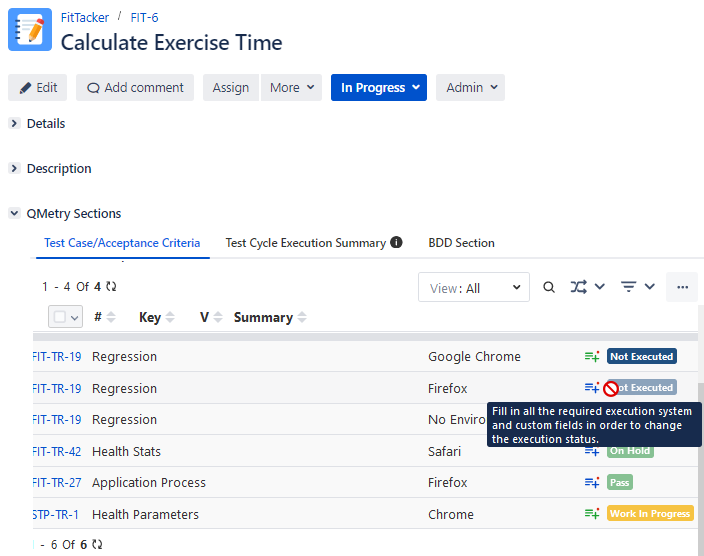Viewport: 704px width, 556px height.
Task: Open the FIT-6 breadcrumb link
Action: 144,18
